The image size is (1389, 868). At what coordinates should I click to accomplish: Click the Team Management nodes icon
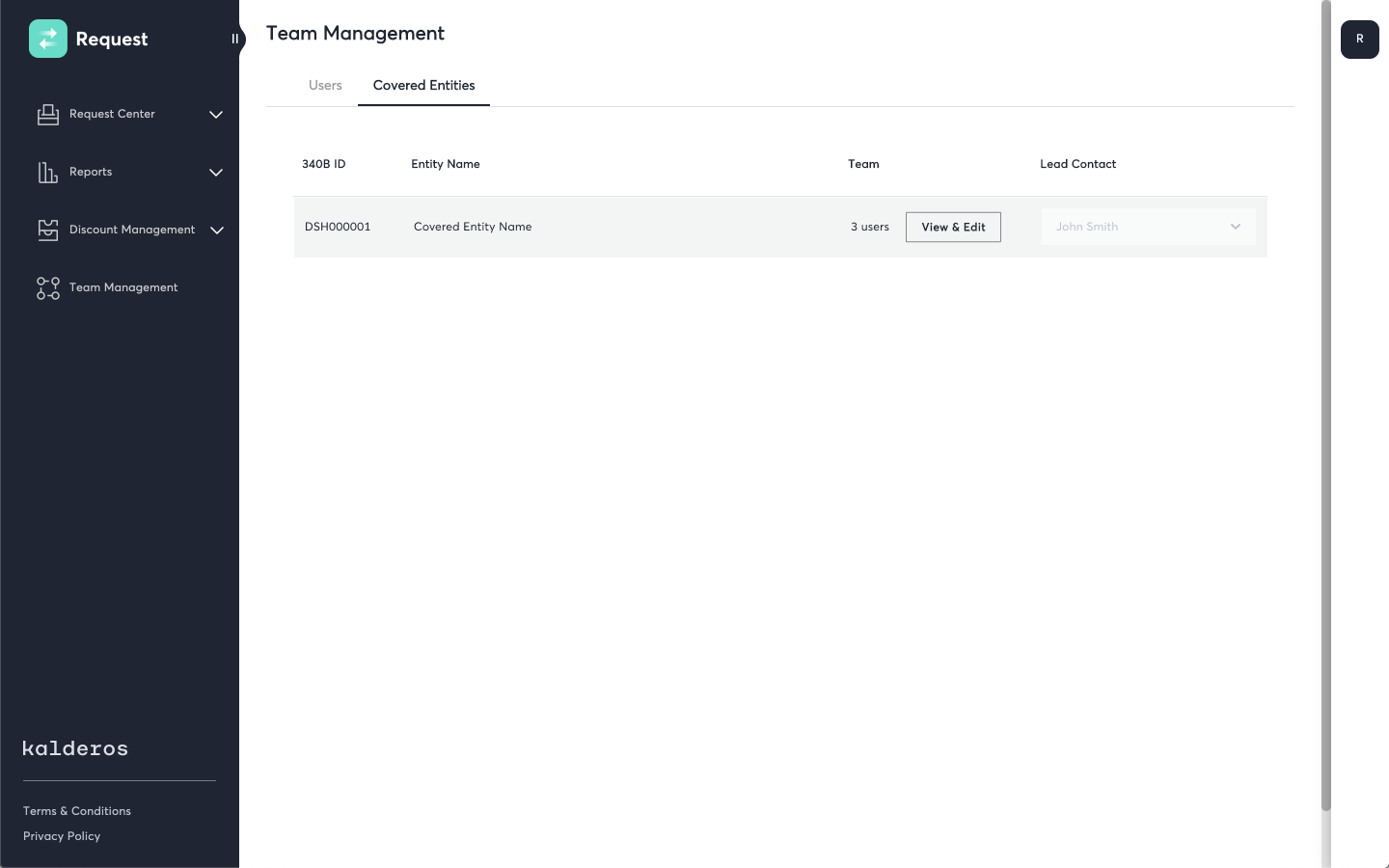pyautogui.click(x=48, y=288)
